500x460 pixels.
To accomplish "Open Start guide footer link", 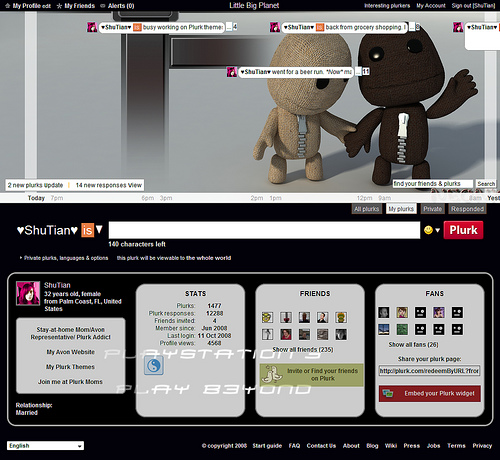I will (267, 446).
